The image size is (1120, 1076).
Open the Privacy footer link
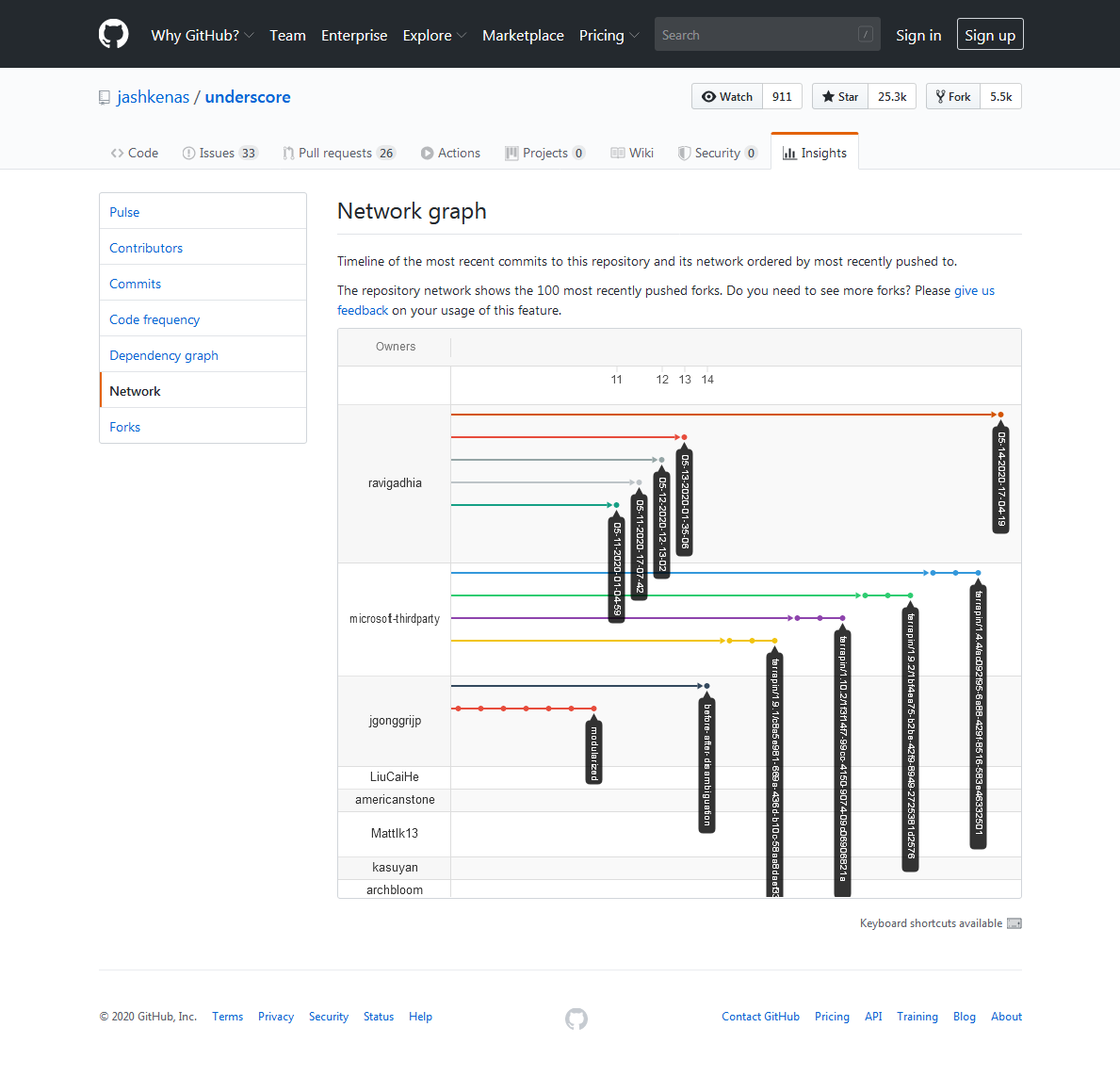[x=276, y=1017]
